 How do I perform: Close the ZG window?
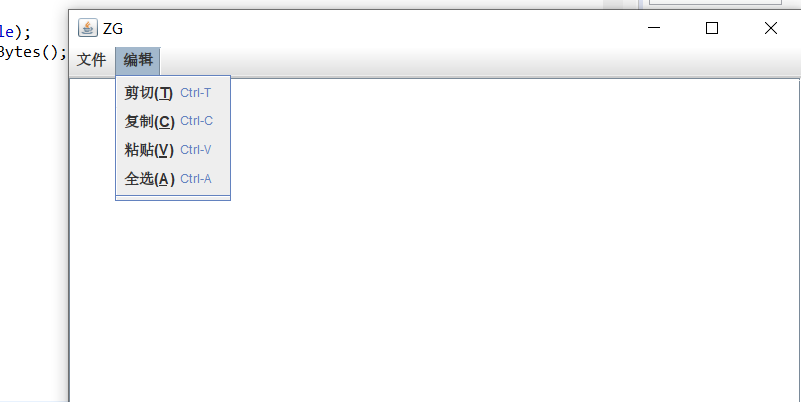tap(770, 28)
